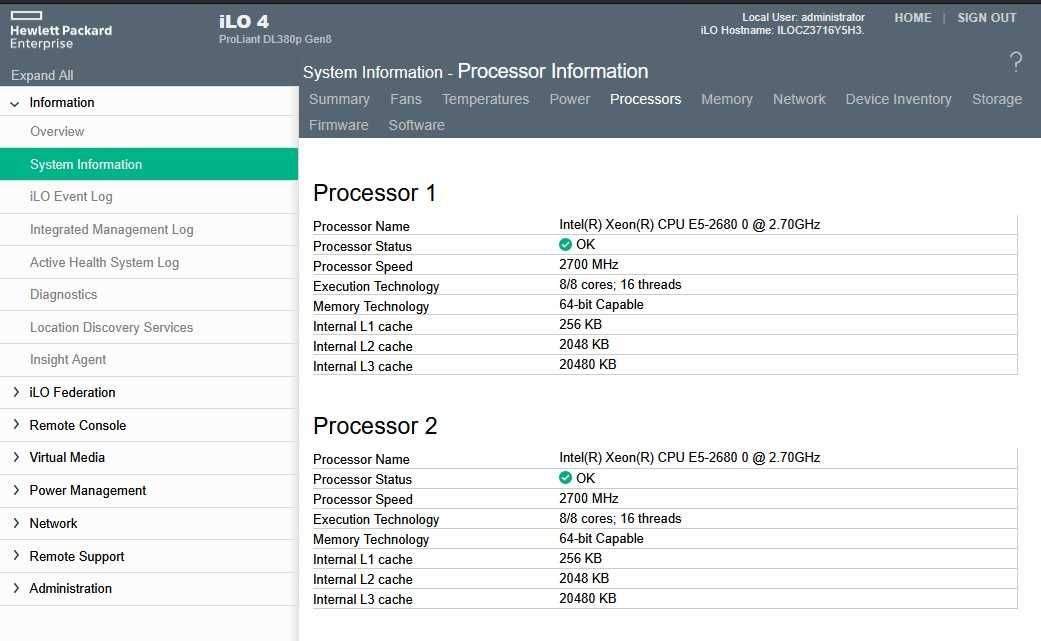This screenshot has height=641, width=1041.
Task: Click the Hewlett Packard Enterprise logo
Action: point(60,31)
